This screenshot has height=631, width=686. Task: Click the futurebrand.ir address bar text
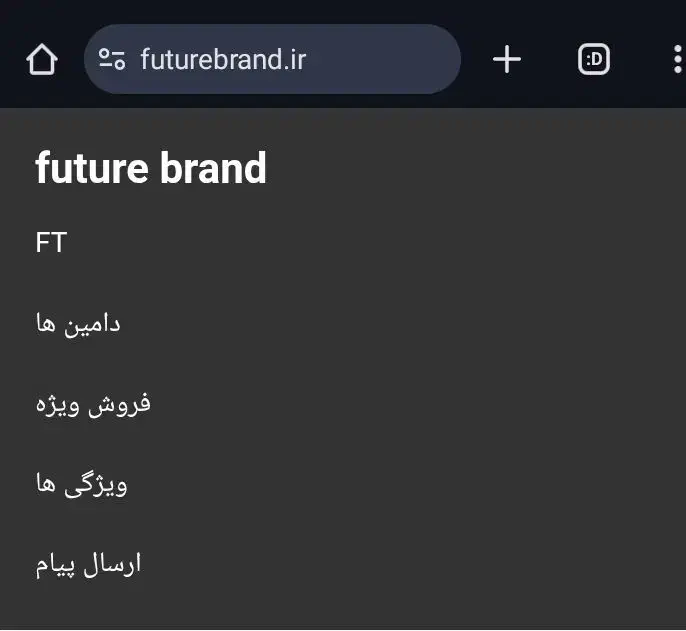click(223, 60)
